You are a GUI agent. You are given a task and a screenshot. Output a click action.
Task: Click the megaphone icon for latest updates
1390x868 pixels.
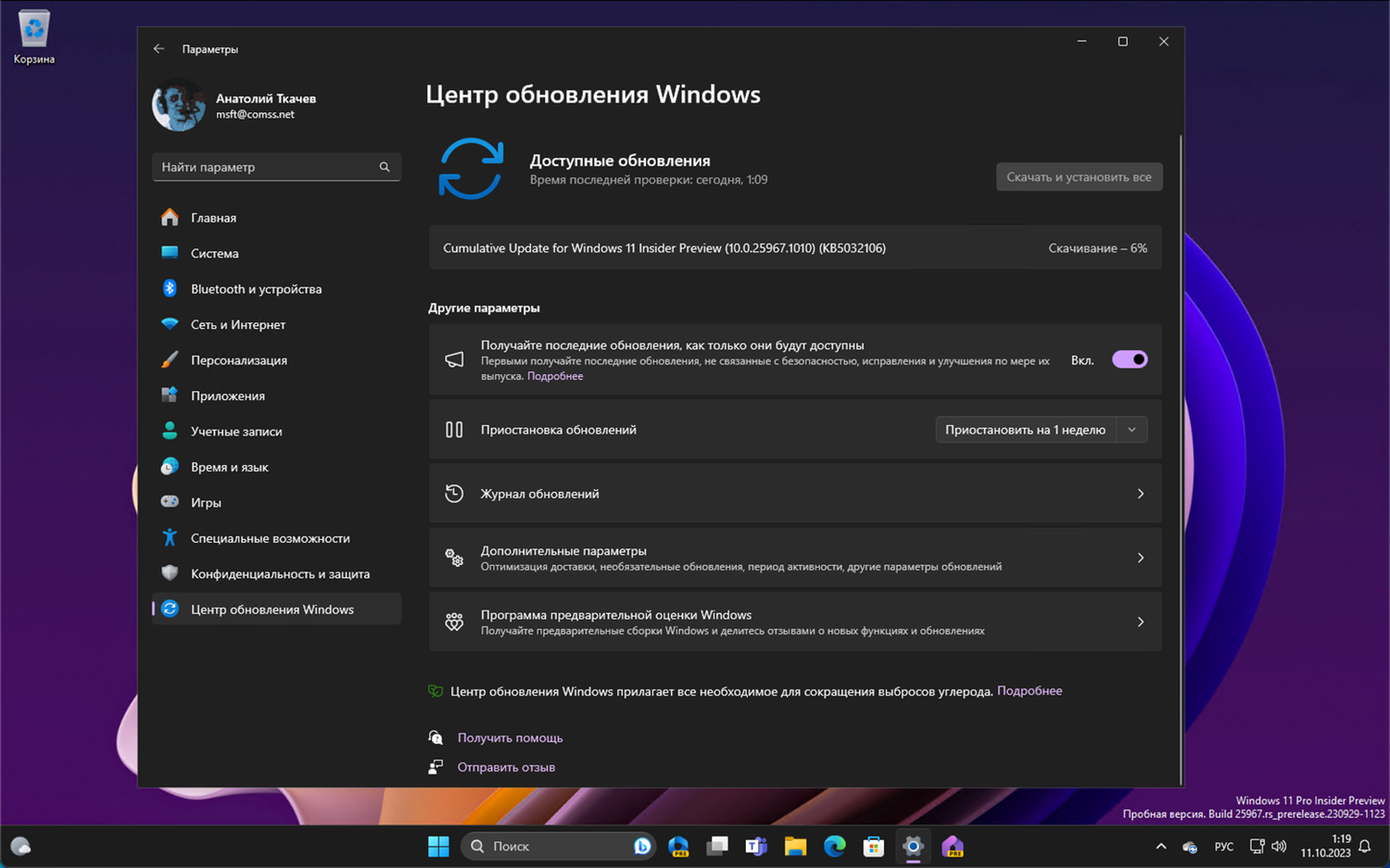click(x=454, y=359)
